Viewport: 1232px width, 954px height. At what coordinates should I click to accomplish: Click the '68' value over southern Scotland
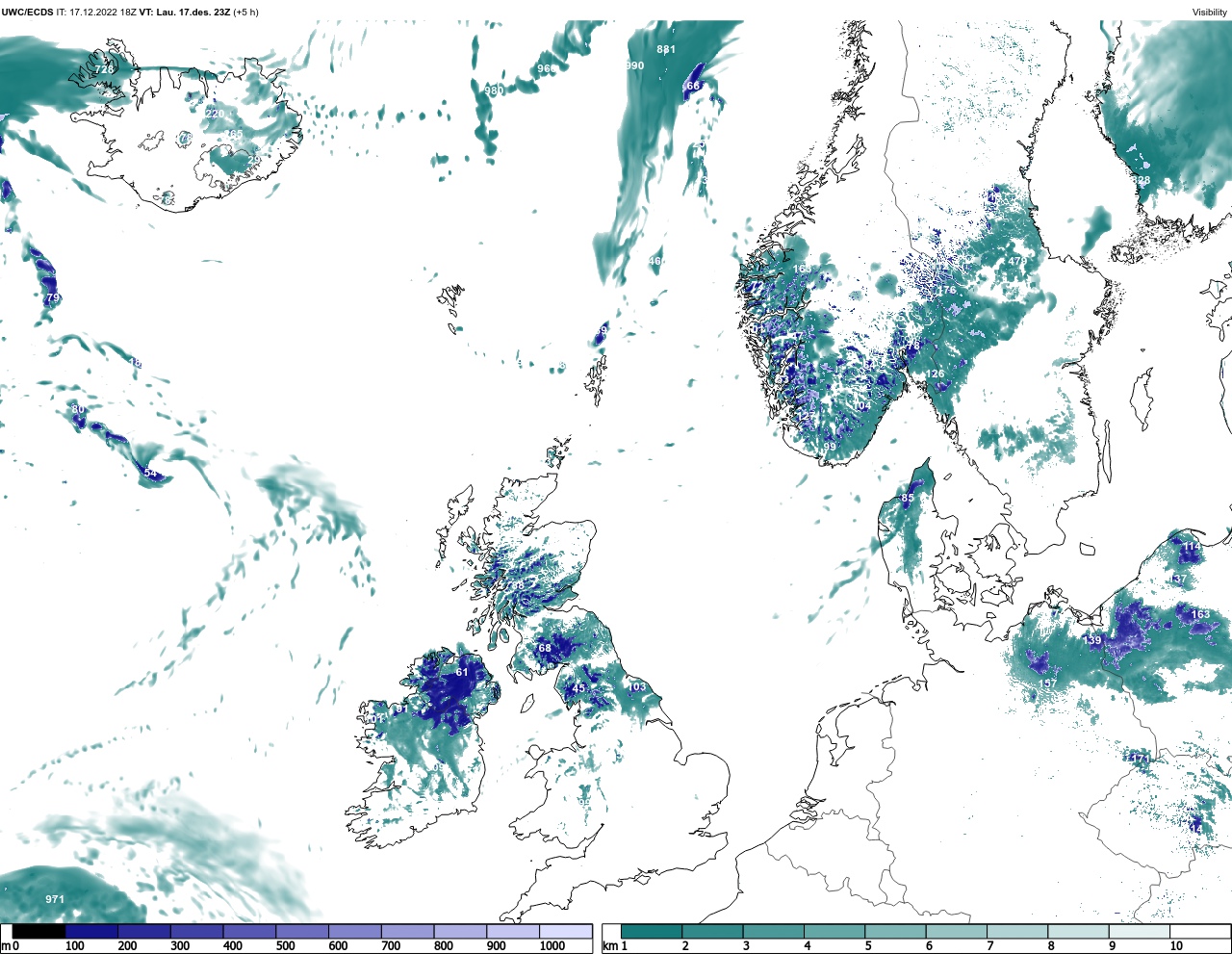(545, 648)
